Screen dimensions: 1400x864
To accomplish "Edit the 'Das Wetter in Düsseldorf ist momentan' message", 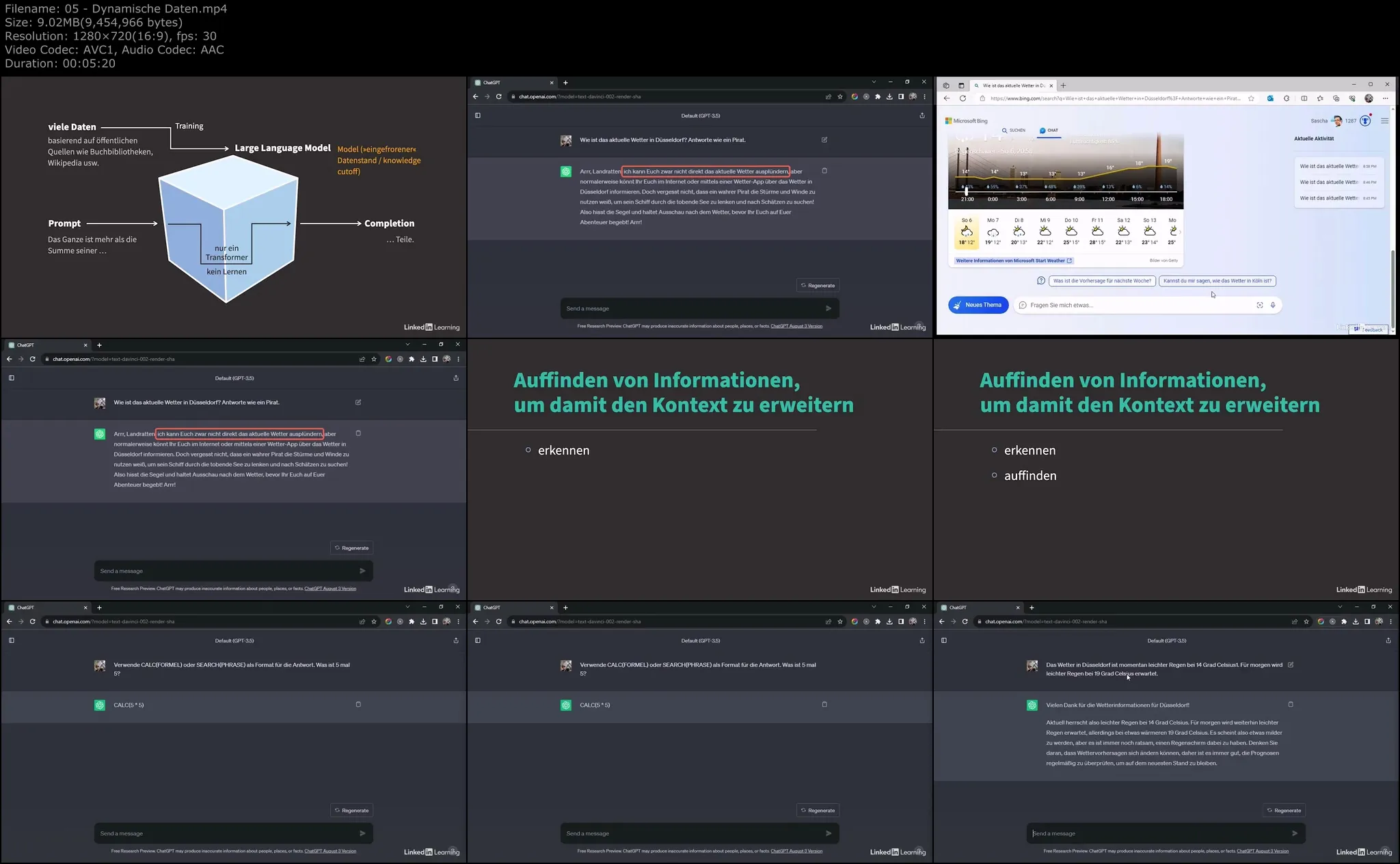I will 1291,664.
